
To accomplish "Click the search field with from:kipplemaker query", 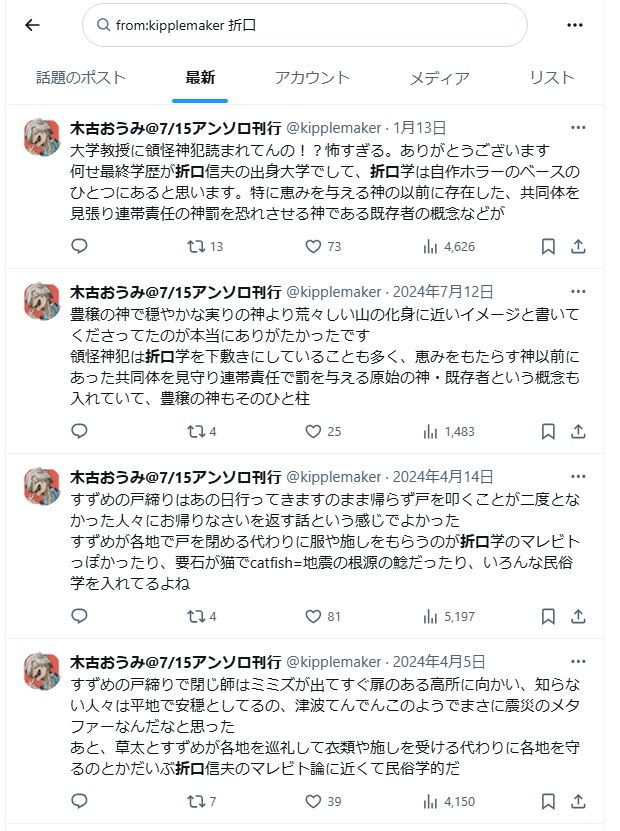I will coord(304,25).
